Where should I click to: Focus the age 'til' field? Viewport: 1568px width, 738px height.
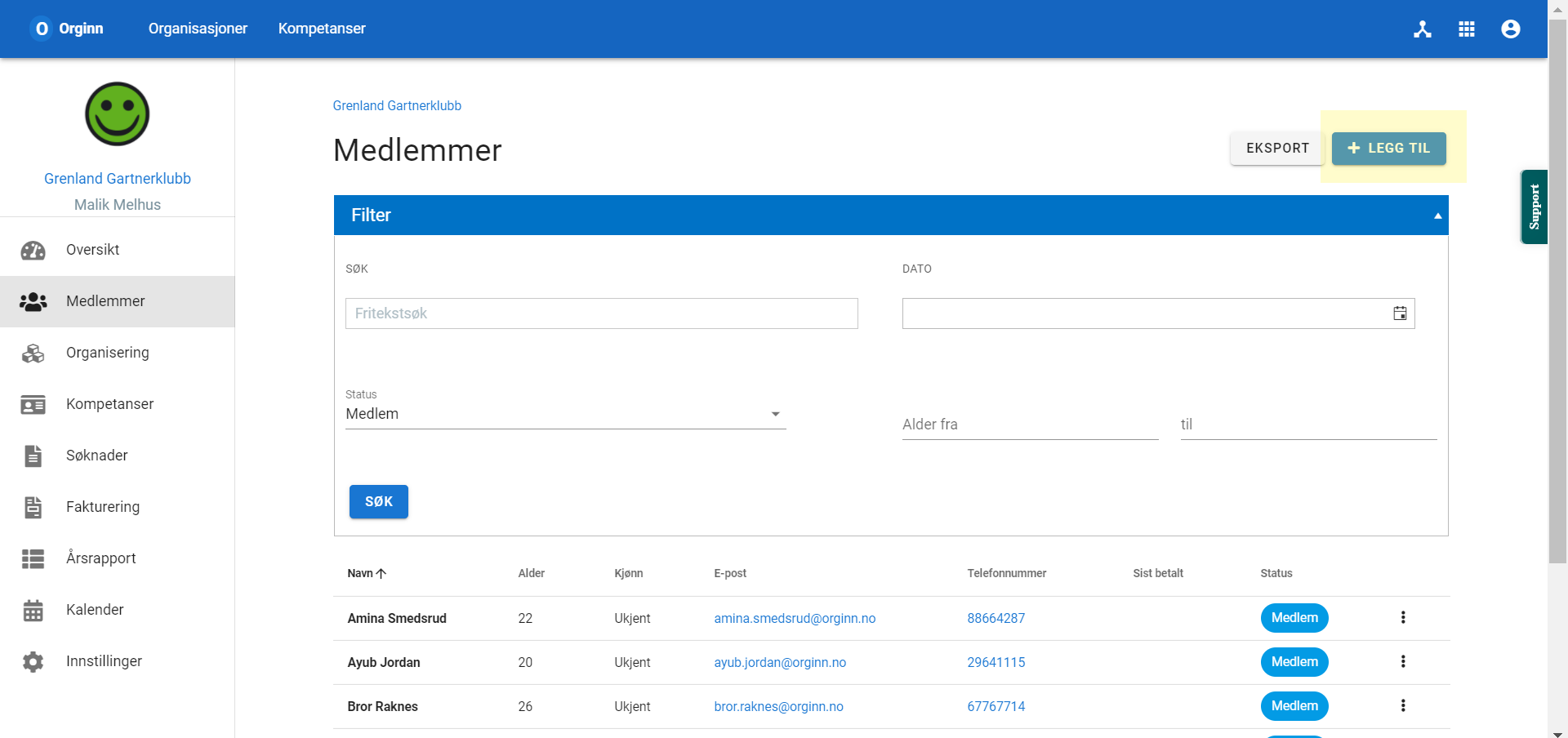1309,425
